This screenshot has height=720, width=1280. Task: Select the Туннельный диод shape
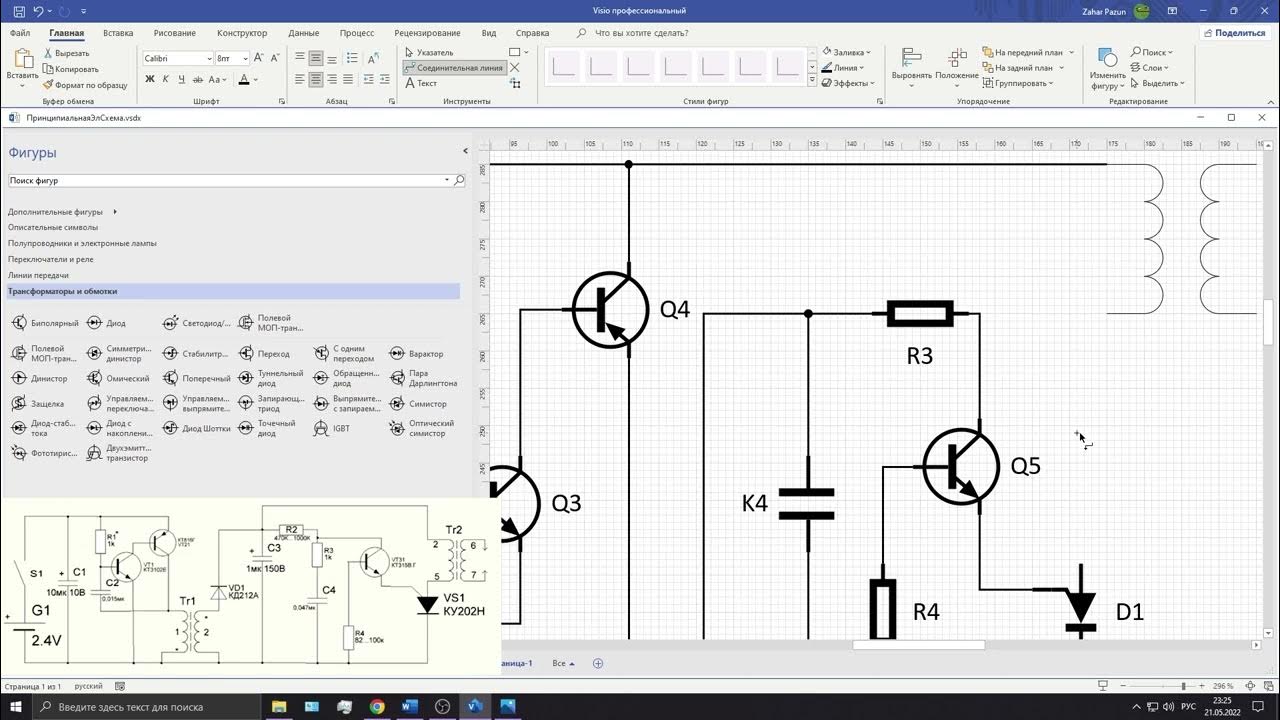coord(271,379)
